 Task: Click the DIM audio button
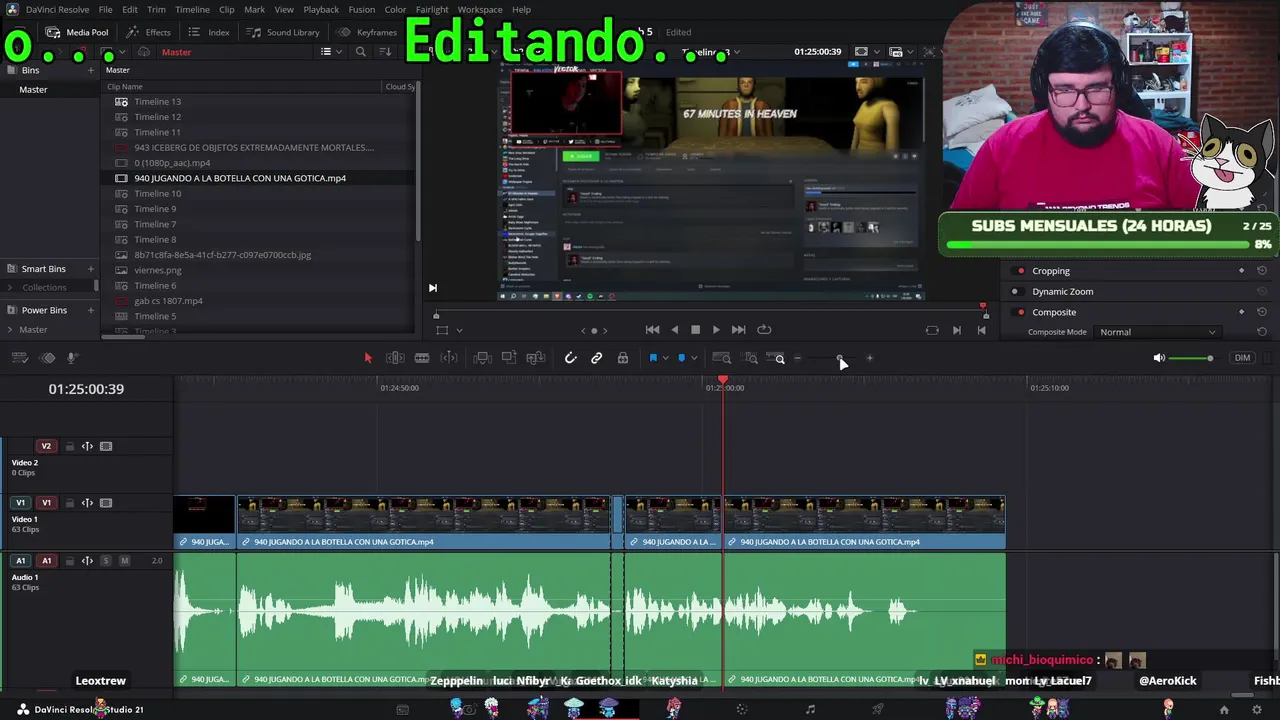(1242, 358)
